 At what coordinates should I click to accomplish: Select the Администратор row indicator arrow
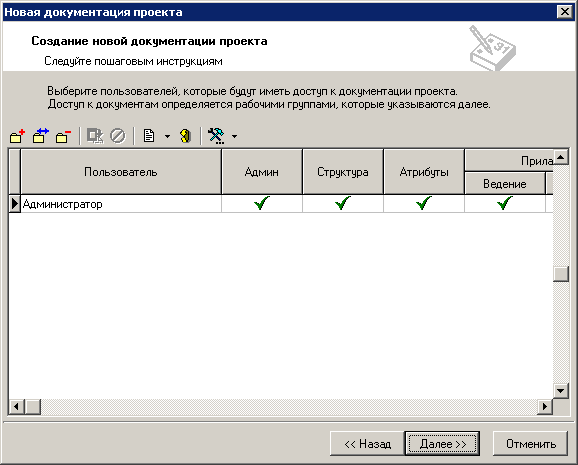[14, 204]
